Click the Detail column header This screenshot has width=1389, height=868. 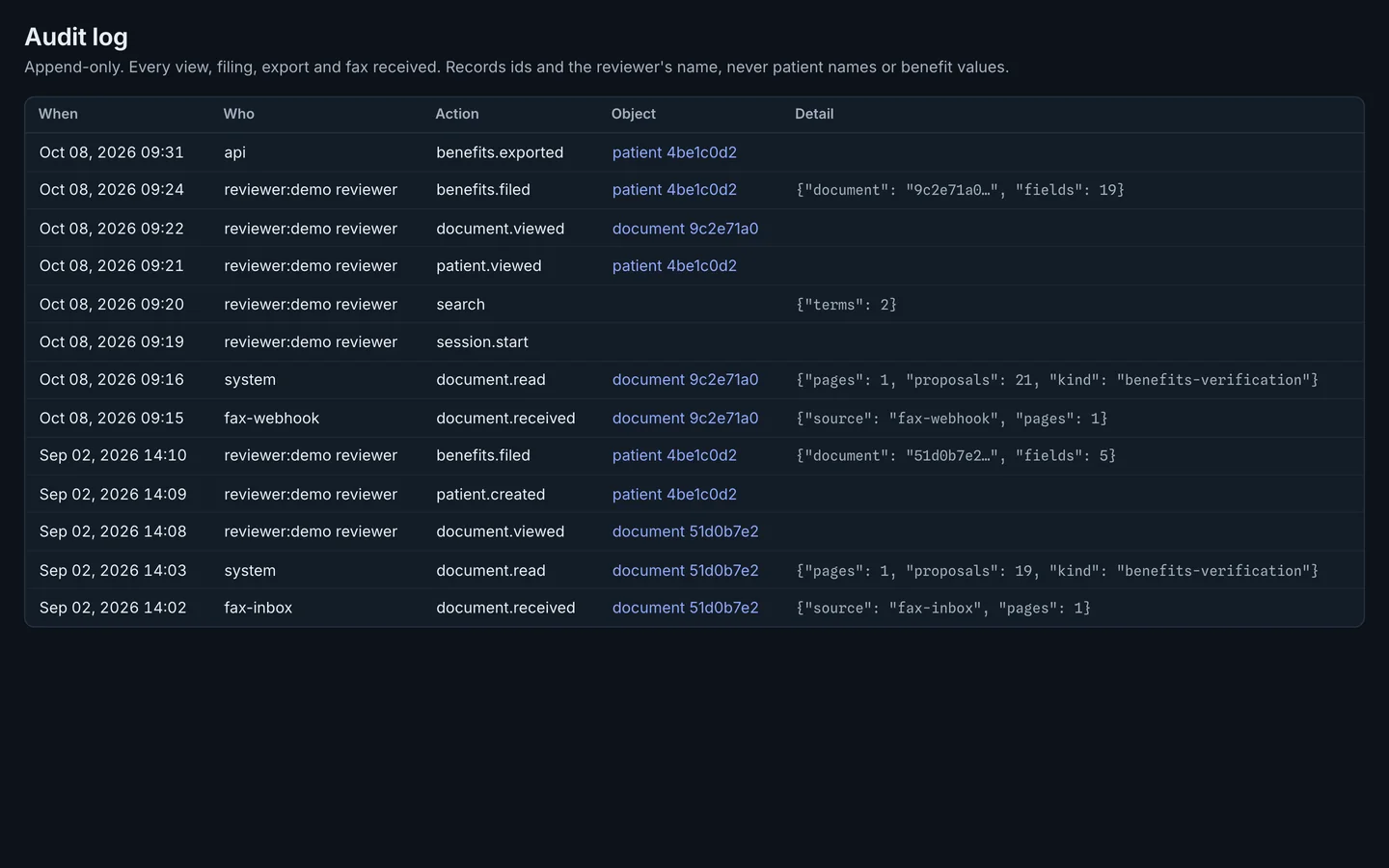(x=814, y=114)
